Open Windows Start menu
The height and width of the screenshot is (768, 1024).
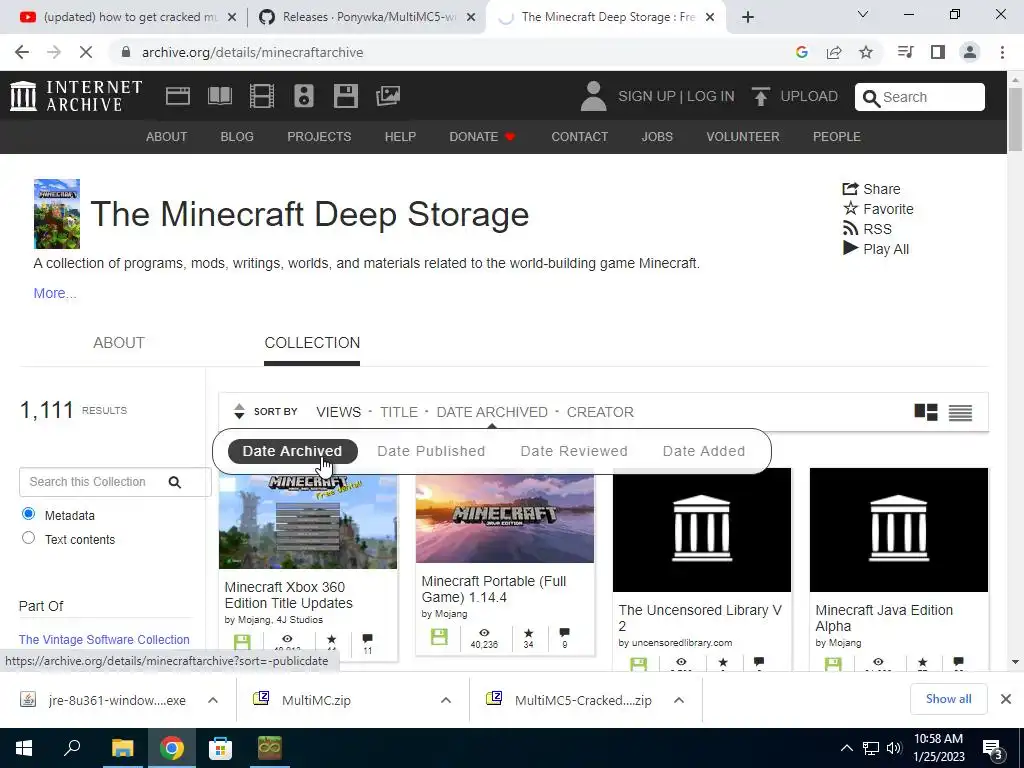pyautogui.click(x=24, y=748)
